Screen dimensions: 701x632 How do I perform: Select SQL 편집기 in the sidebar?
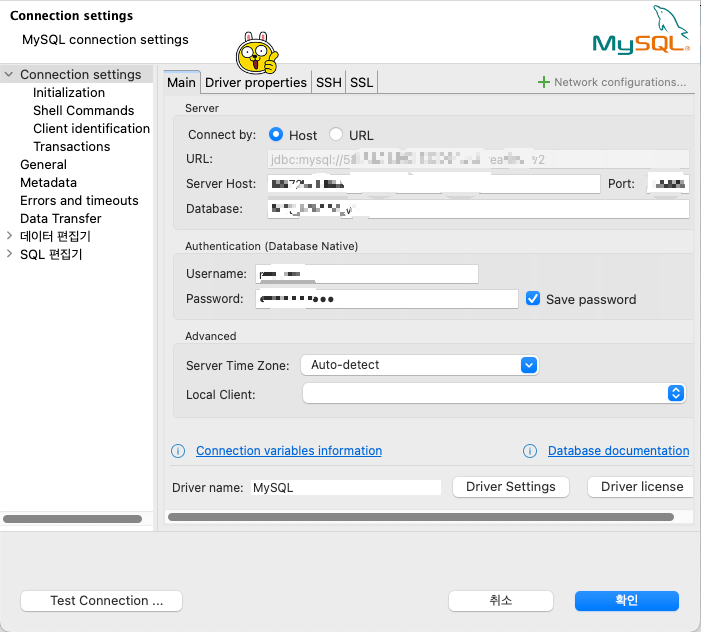(51, 254)
